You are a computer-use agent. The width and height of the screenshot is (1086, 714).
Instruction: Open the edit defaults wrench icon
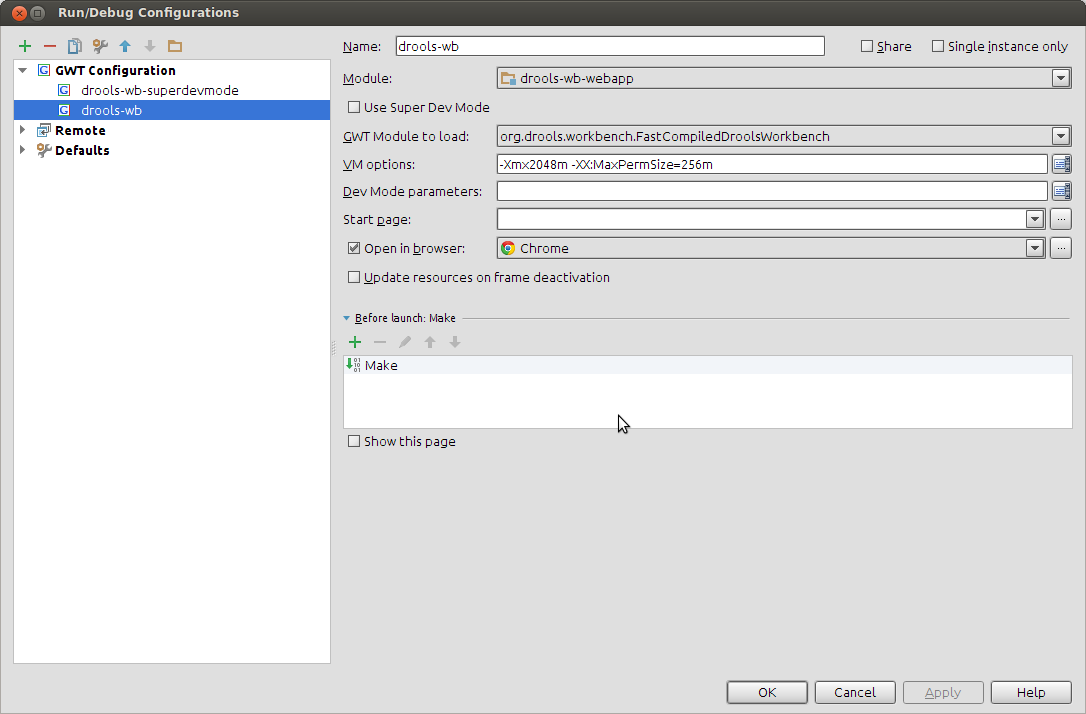pyautogui.click(x=100, y=46)
